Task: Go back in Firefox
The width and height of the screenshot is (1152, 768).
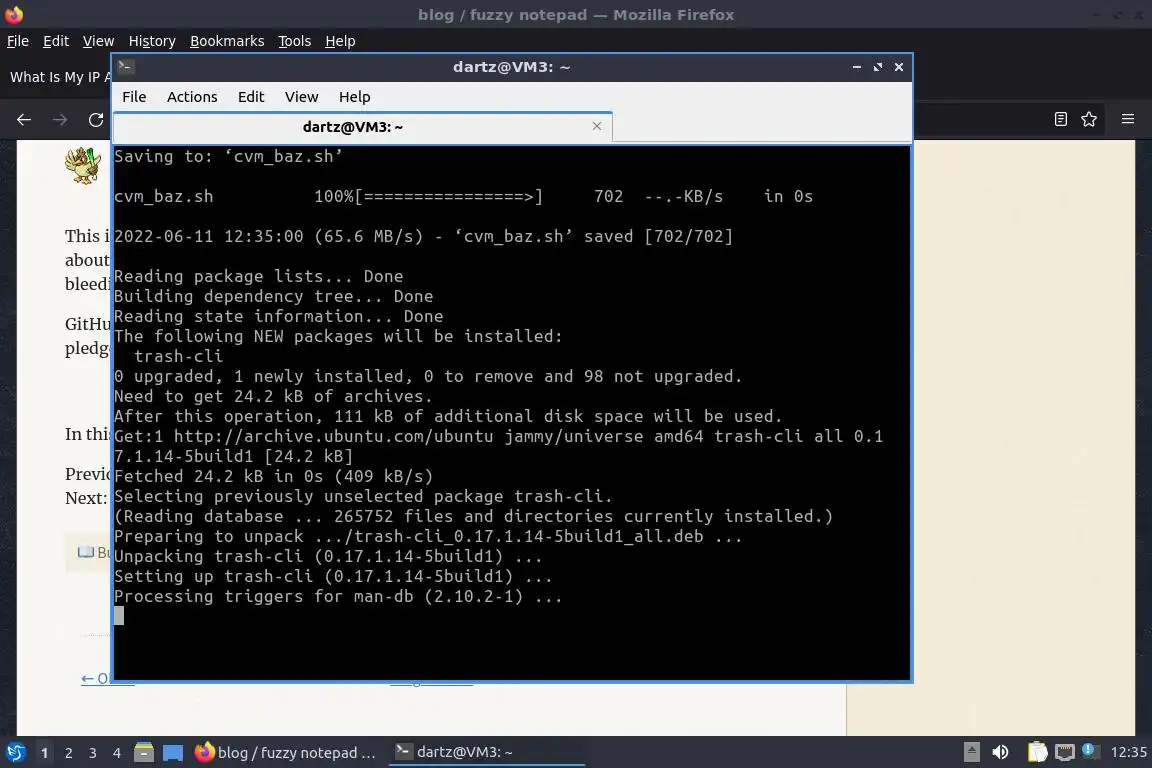Action: point(24,119)
